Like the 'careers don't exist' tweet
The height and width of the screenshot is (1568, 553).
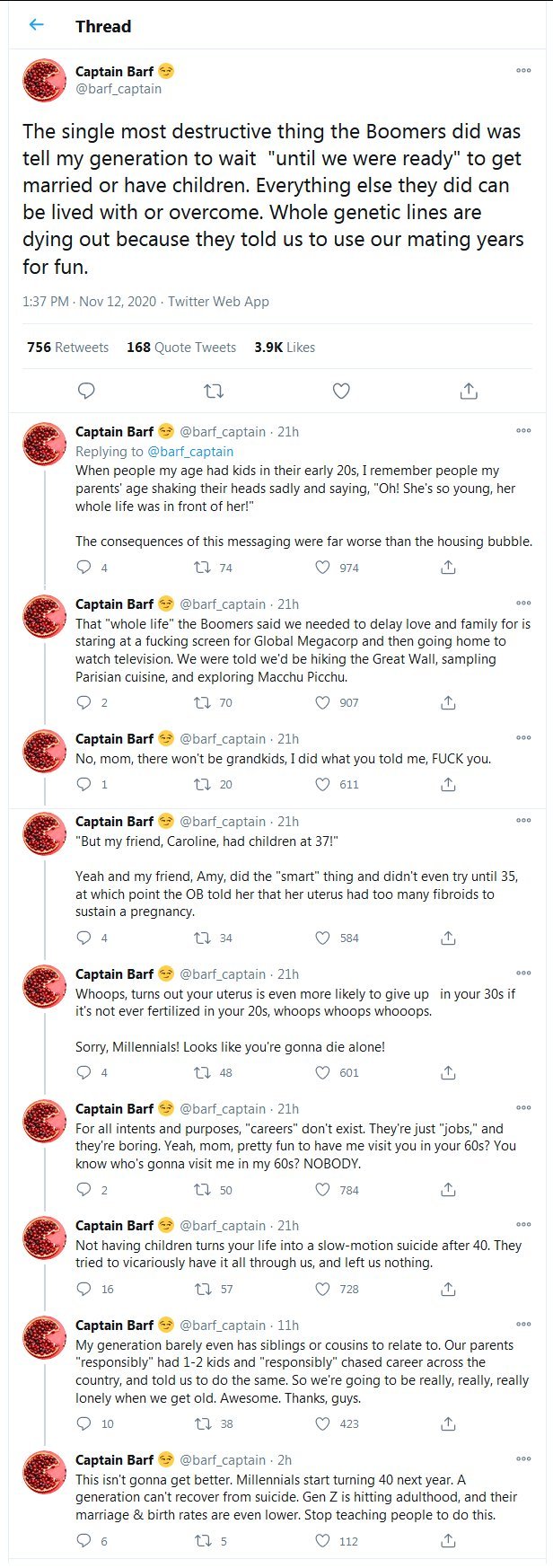click(x=322, y=1190)
